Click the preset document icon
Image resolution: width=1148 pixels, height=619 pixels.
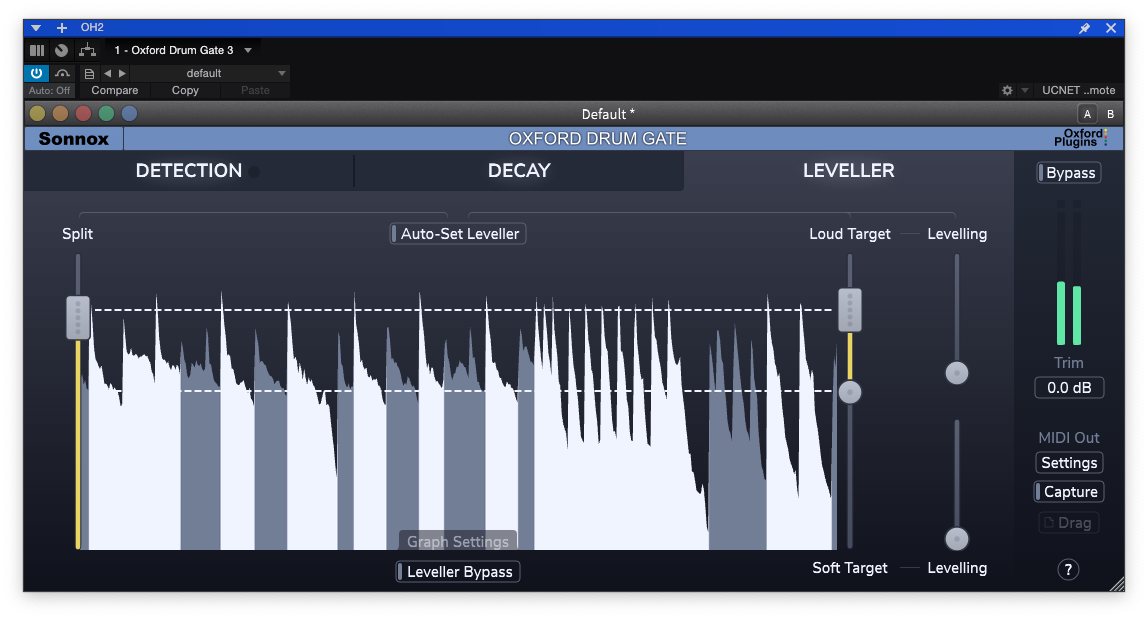pos(89,73)
